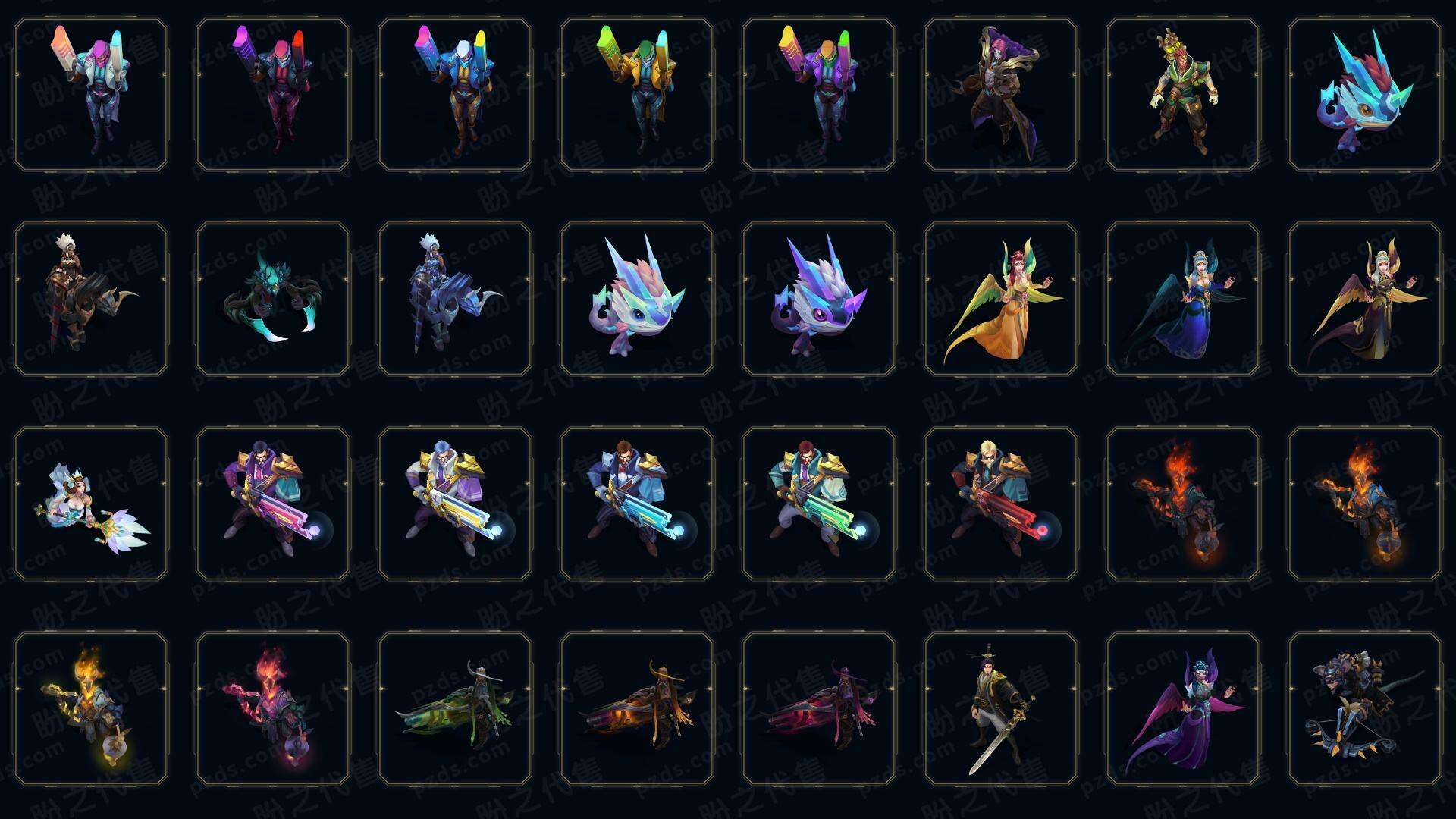Screen dimensions: 1456x819
Task: Select the mounted rider with blue armor
Action: (454, 299)
